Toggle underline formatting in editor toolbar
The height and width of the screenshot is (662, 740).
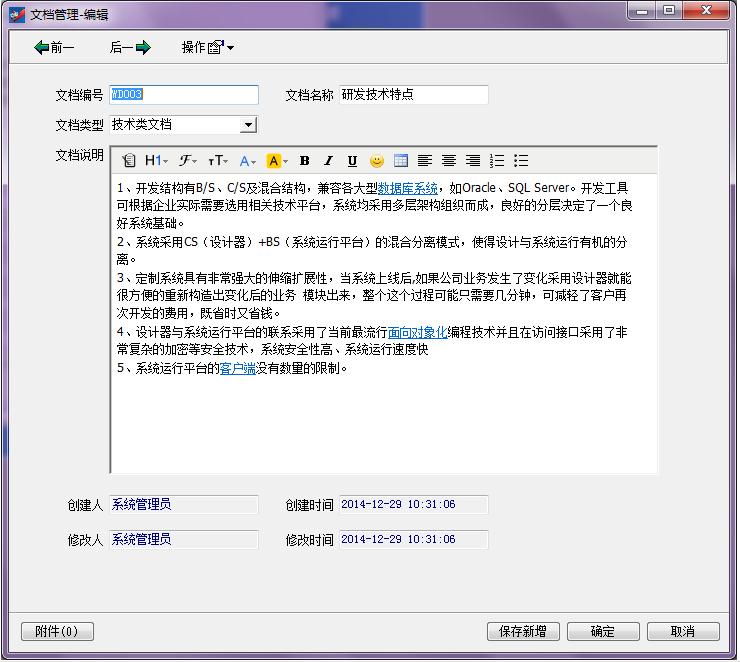(x=352, y=160)
